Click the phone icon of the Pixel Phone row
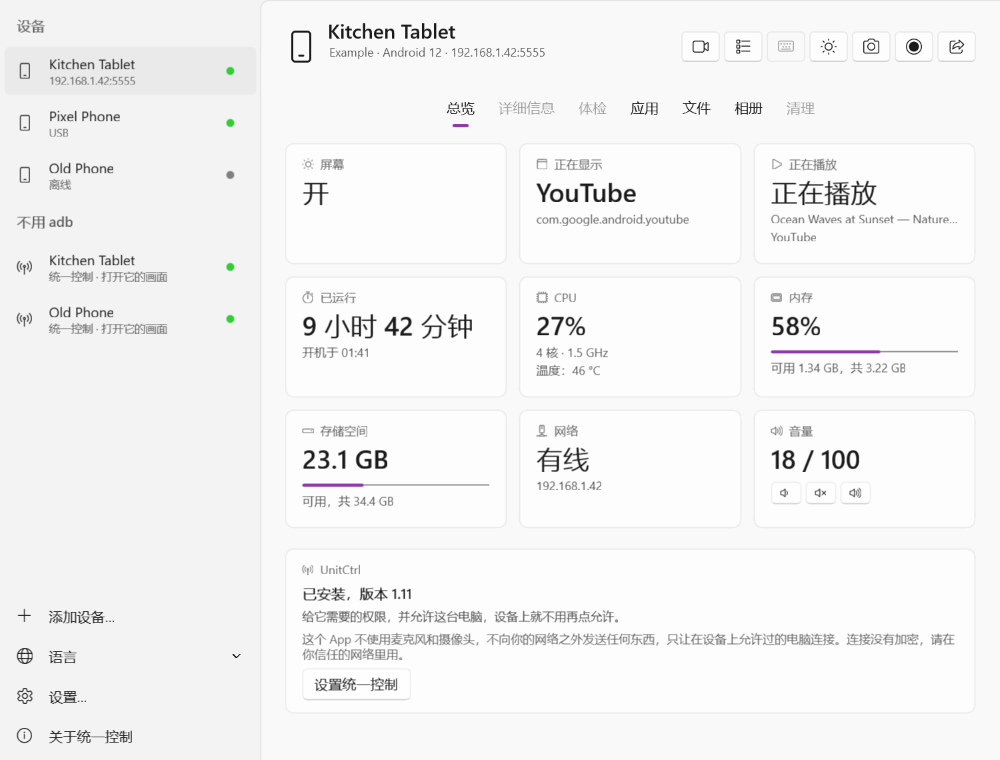 [x=25, y=123]
